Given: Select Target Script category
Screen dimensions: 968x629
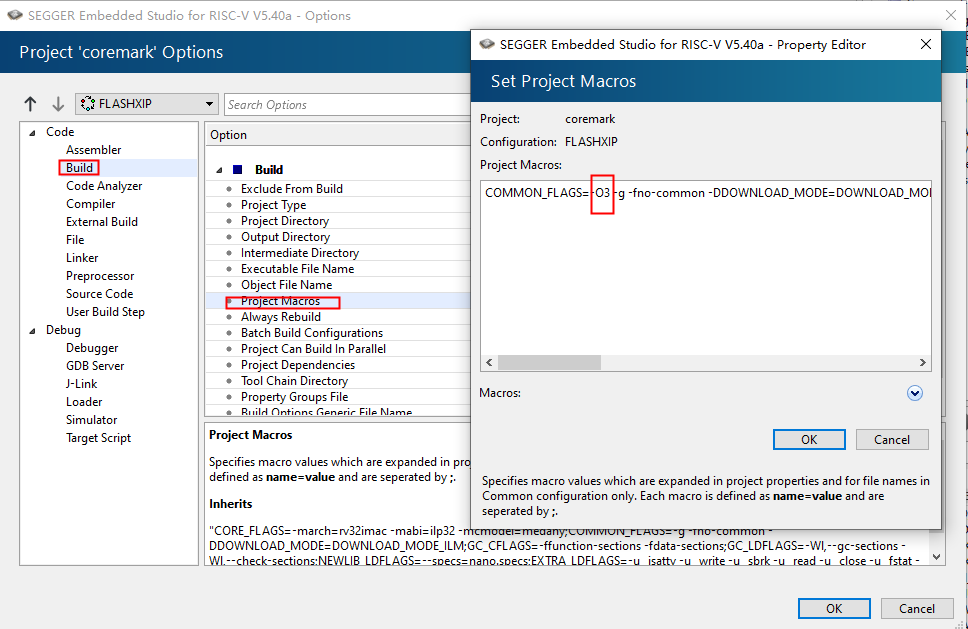Looking at the screenshot, I should (98, 438).
